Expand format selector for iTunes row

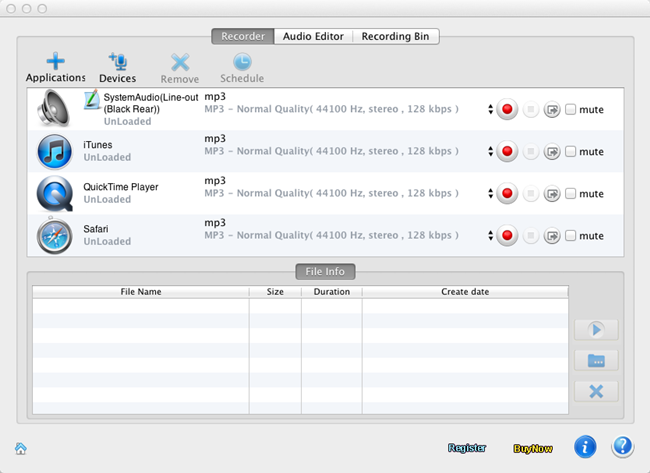pyautogui.click(x=490, y=152)
